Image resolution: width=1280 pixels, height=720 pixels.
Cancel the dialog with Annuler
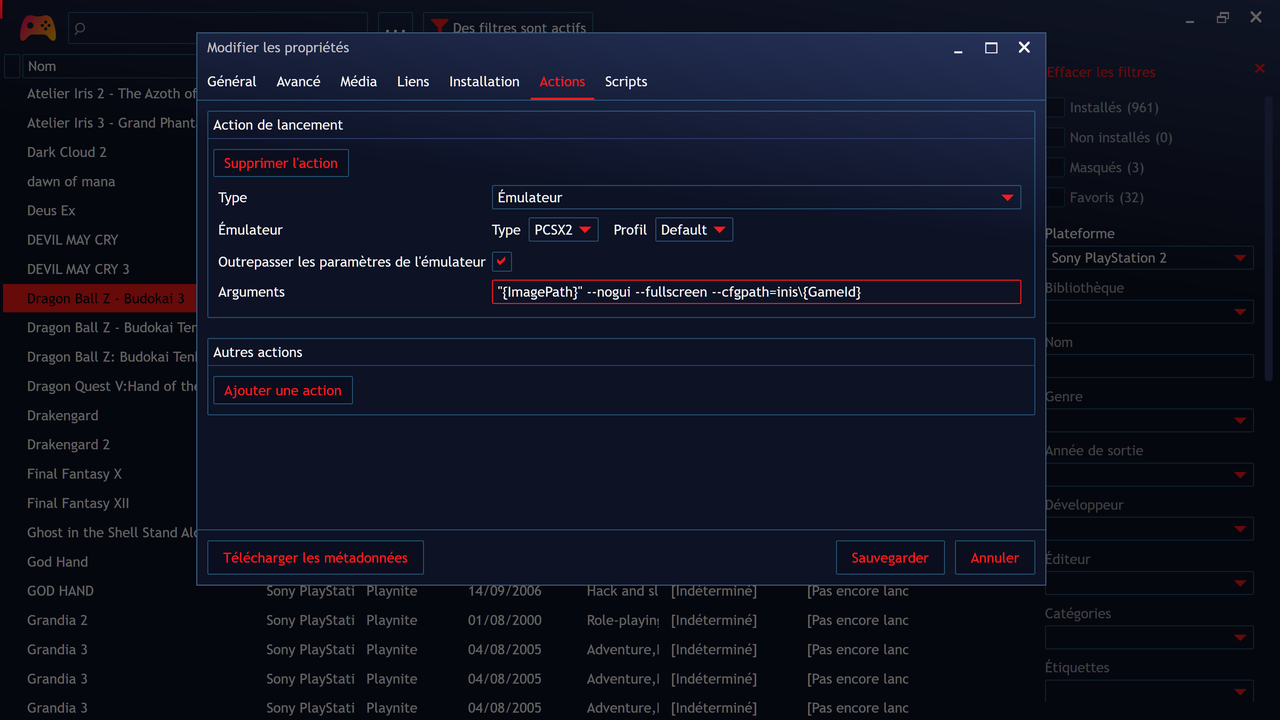995,558
